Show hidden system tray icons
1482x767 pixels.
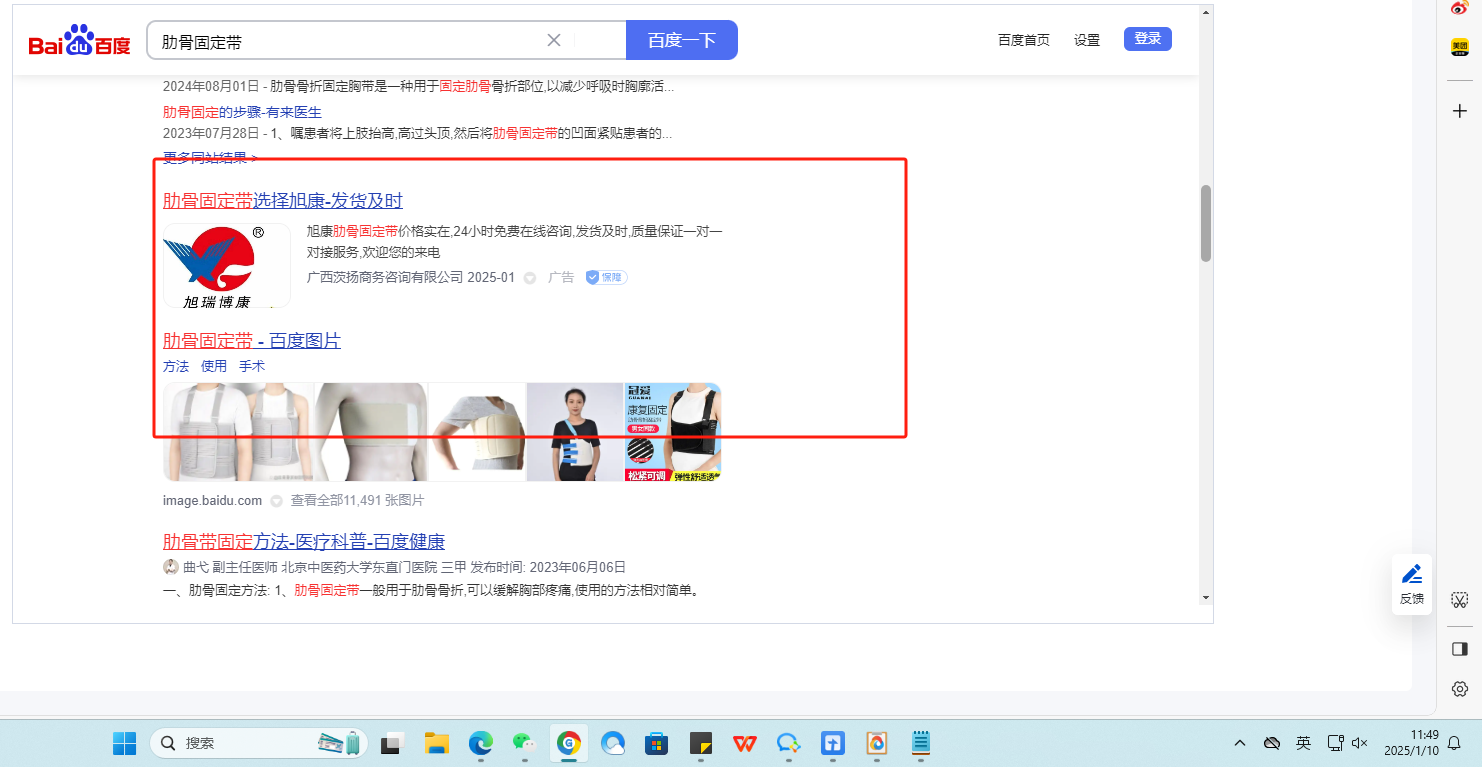tap(1240, 743)
